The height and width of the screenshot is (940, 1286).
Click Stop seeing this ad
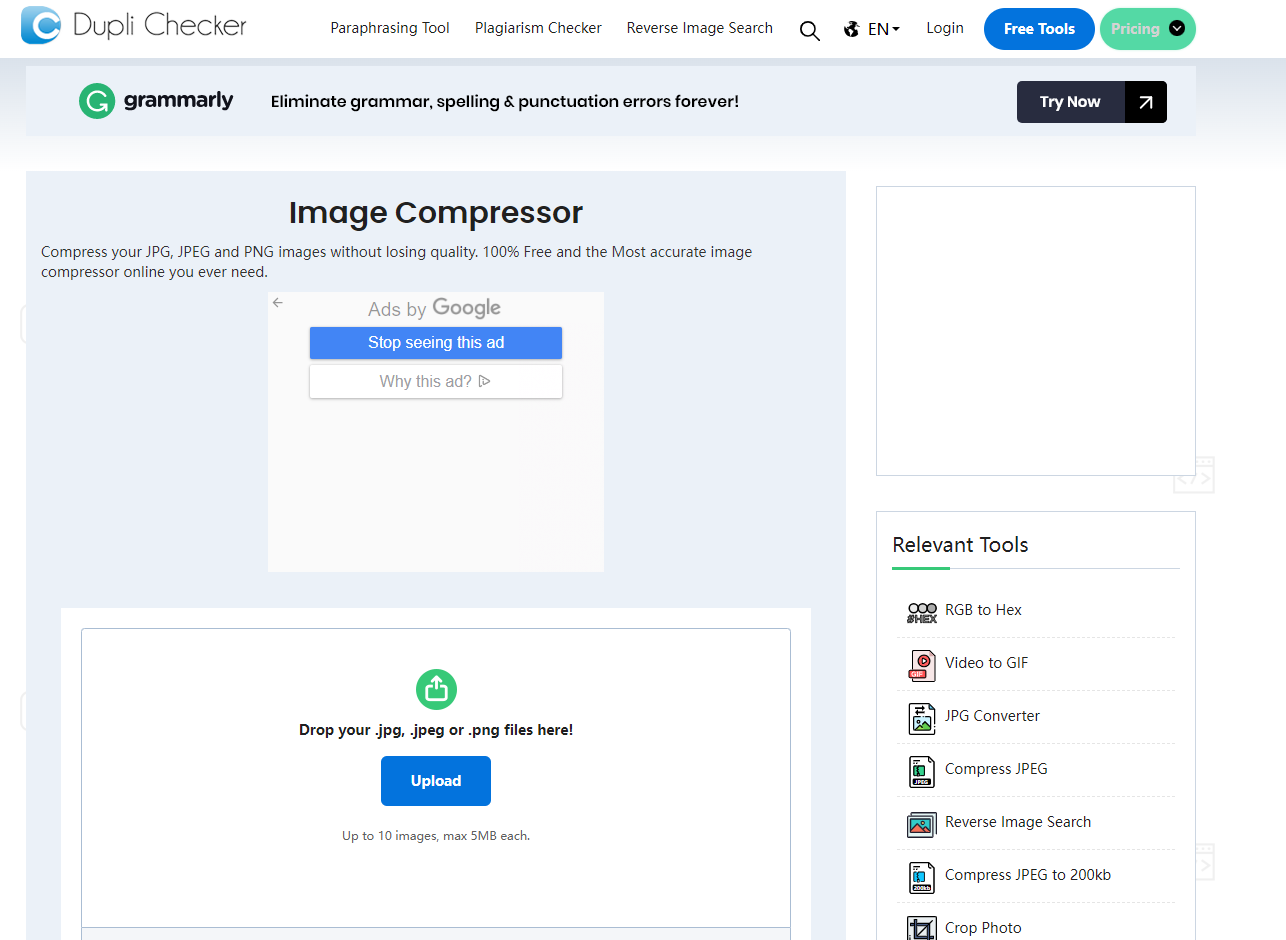tap(436, 343)
